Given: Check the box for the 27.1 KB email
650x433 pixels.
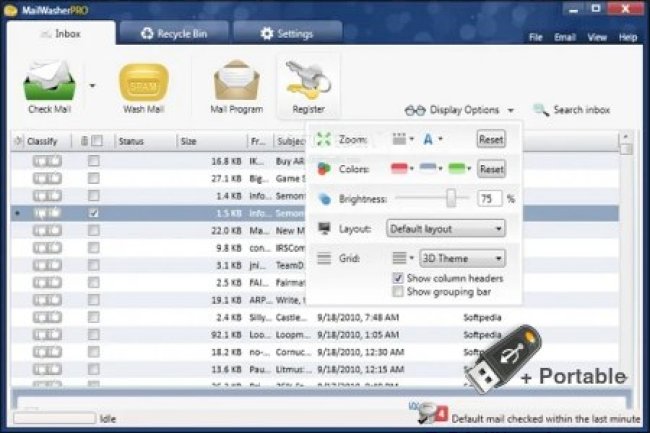Looking at the screenshot, I should (94, 178).
